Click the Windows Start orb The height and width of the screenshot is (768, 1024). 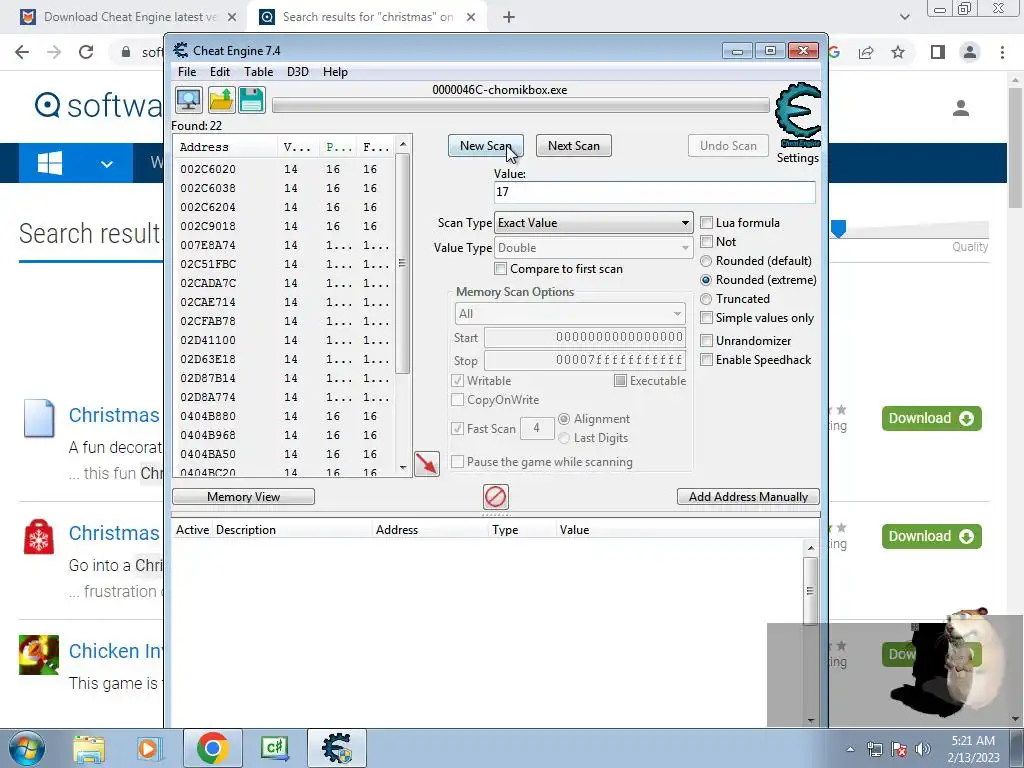pyautogui.click(x=27, y=748)
